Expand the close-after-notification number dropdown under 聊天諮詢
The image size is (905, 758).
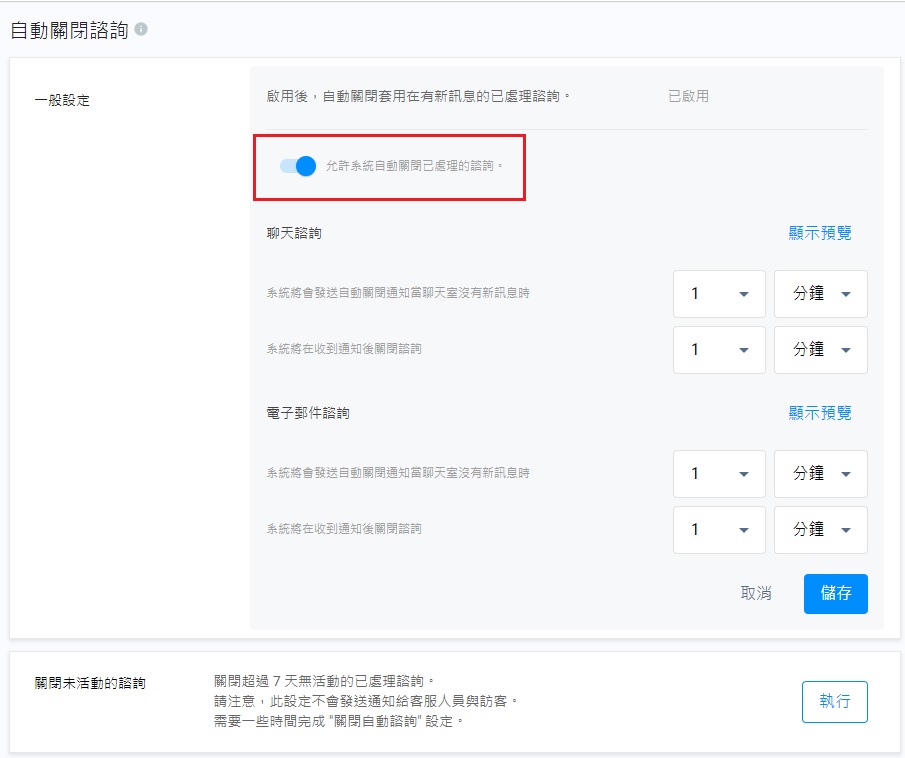click(x=718, y=350)
